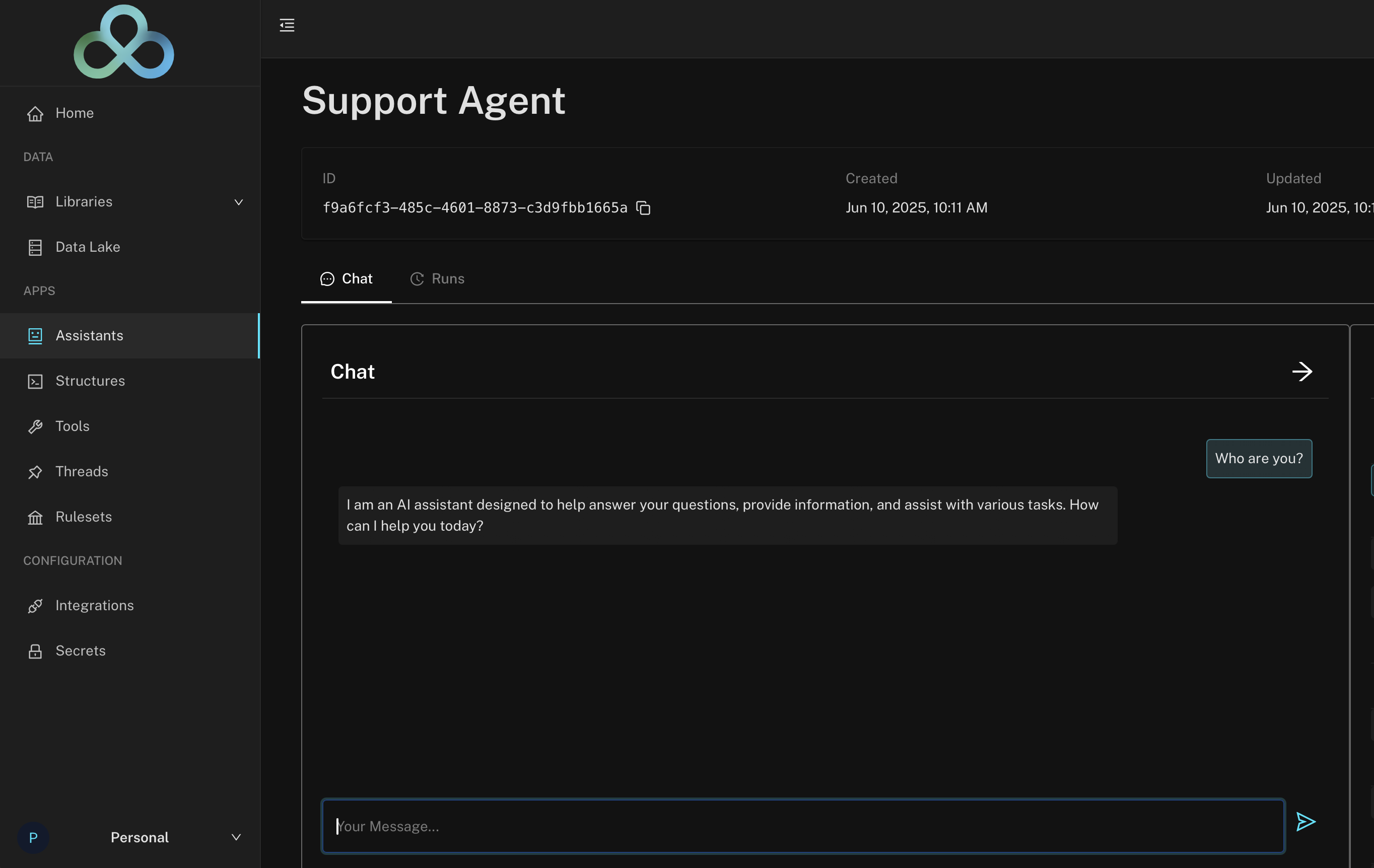Click the arrow icon in the Chat header

1302,372
